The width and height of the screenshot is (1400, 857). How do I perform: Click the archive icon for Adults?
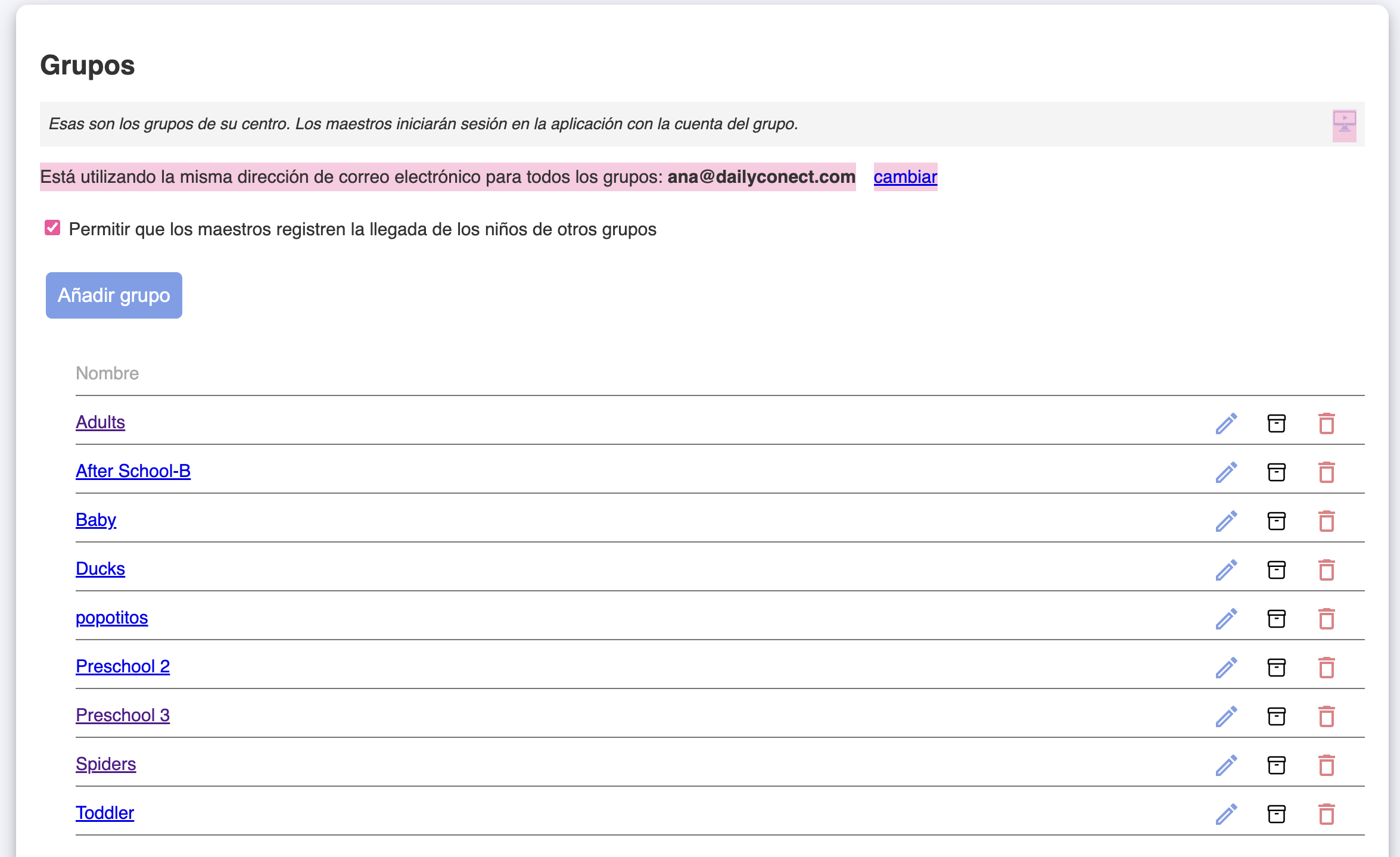[1276, 423]
